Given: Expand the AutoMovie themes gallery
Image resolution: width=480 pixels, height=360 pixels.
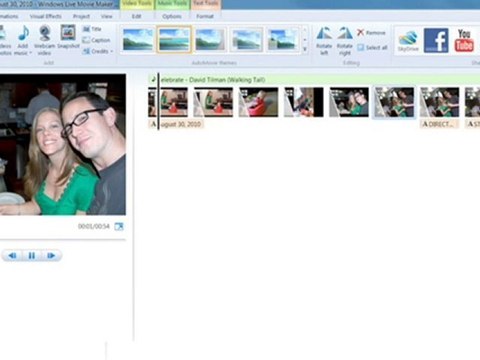Looking at the screenshot, I should (x=305, y=49).
